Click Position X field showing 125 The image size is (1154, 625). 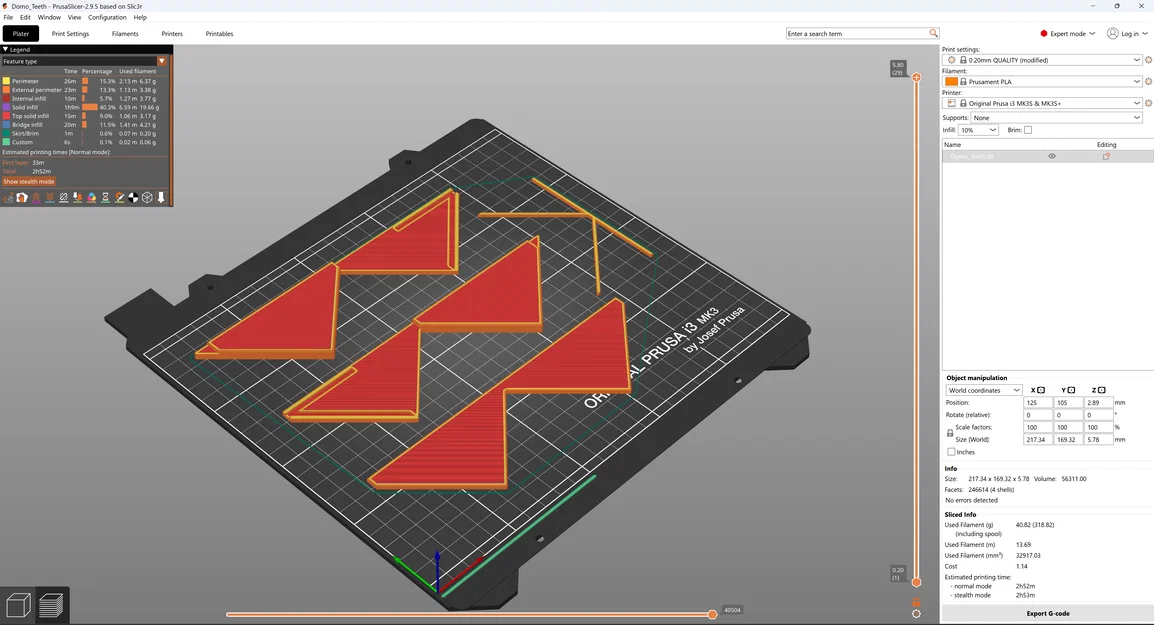[1037, 403]
